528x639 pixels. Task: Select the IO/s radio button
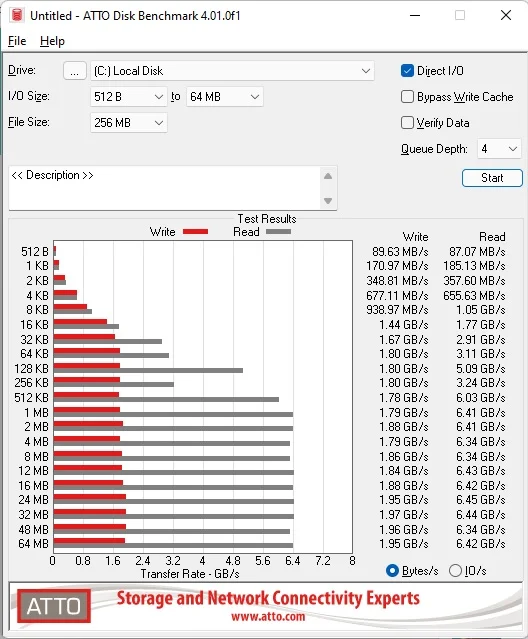point(455,571)
